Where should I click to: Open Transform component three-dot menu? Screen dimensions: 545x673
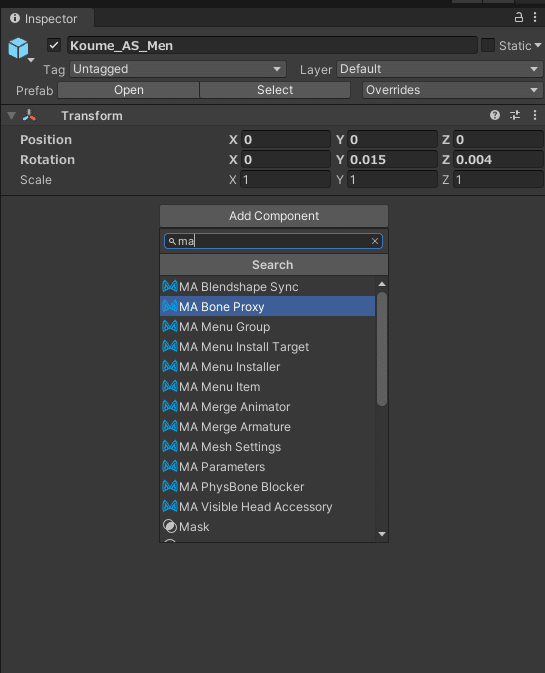click(x=535, y=115)
